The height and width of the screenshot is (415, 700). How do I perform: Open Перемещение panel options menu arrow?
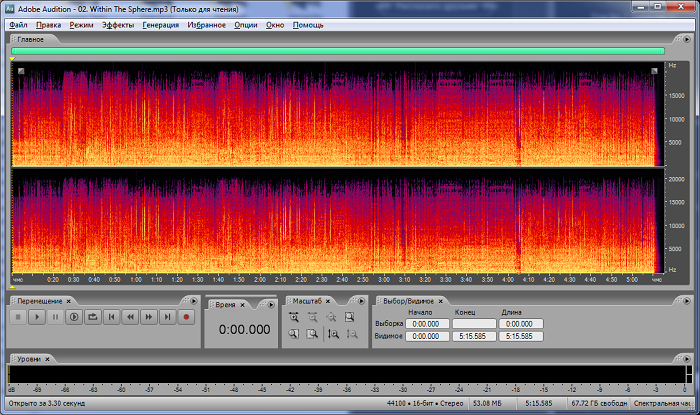coord(195,300)
